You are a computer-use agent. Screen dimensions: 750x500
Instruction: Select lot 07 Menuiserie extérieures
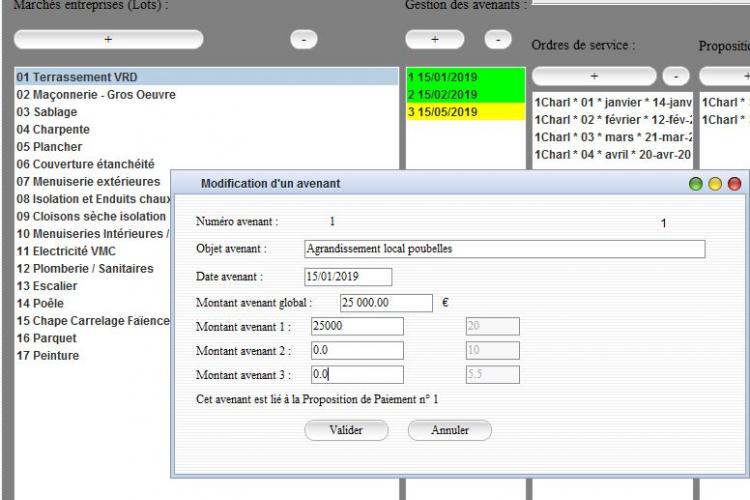[x=93, y=182]
